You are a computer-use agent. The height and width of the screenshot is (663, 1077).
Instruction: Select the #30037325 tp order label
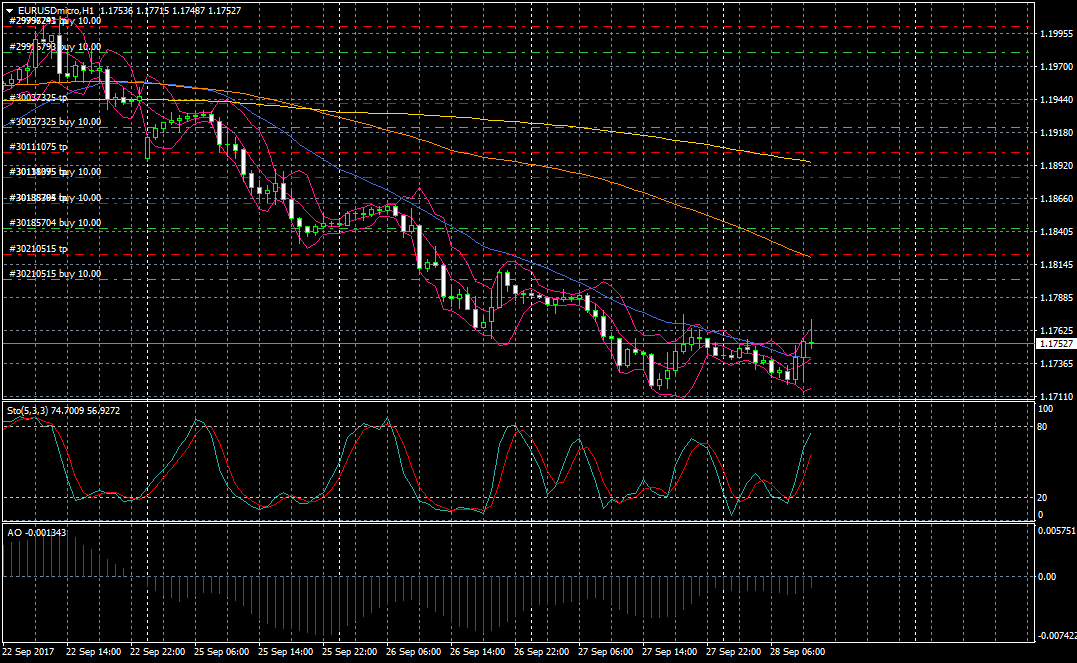click(38, 98)
